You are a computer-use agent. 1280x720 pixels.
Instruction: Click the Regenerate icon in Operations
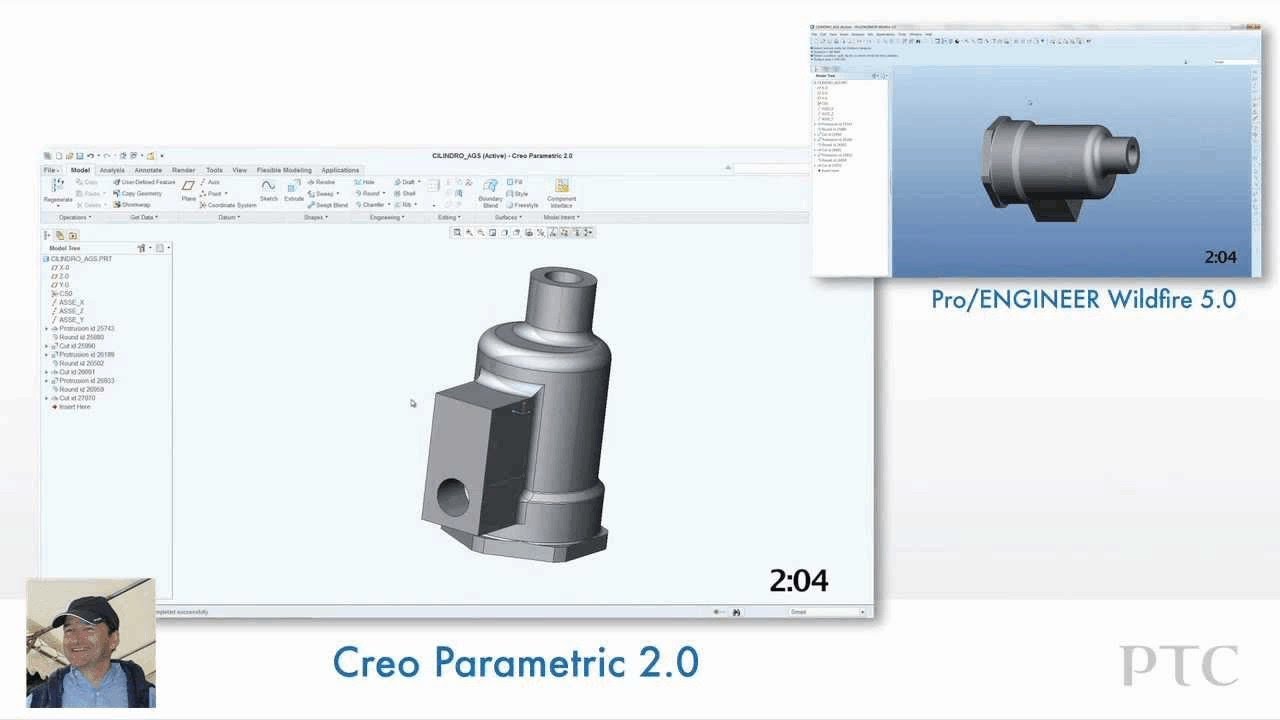(x=58, y=185)
